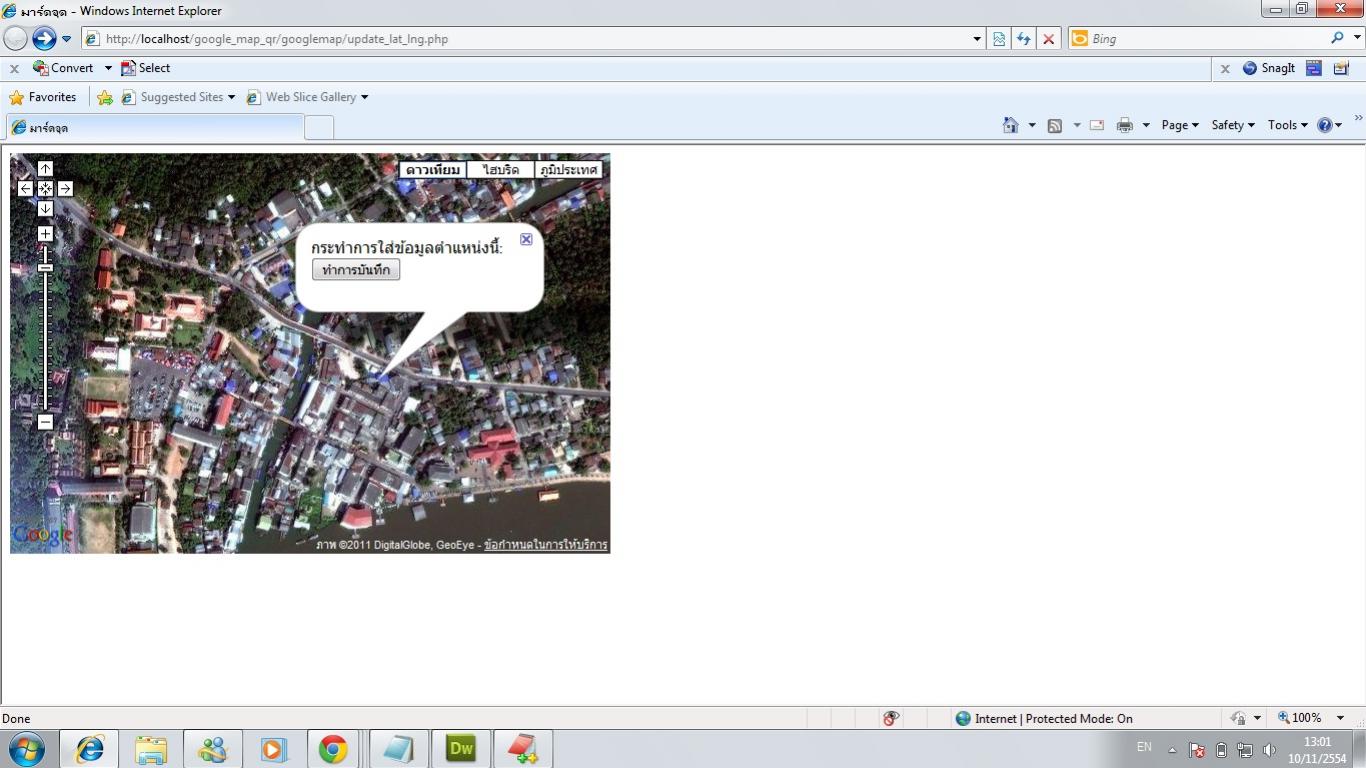The height and width of the screenshot is (768, 1366).
Task: Open the map terms of service link
Action: click(x=545, y=545)
